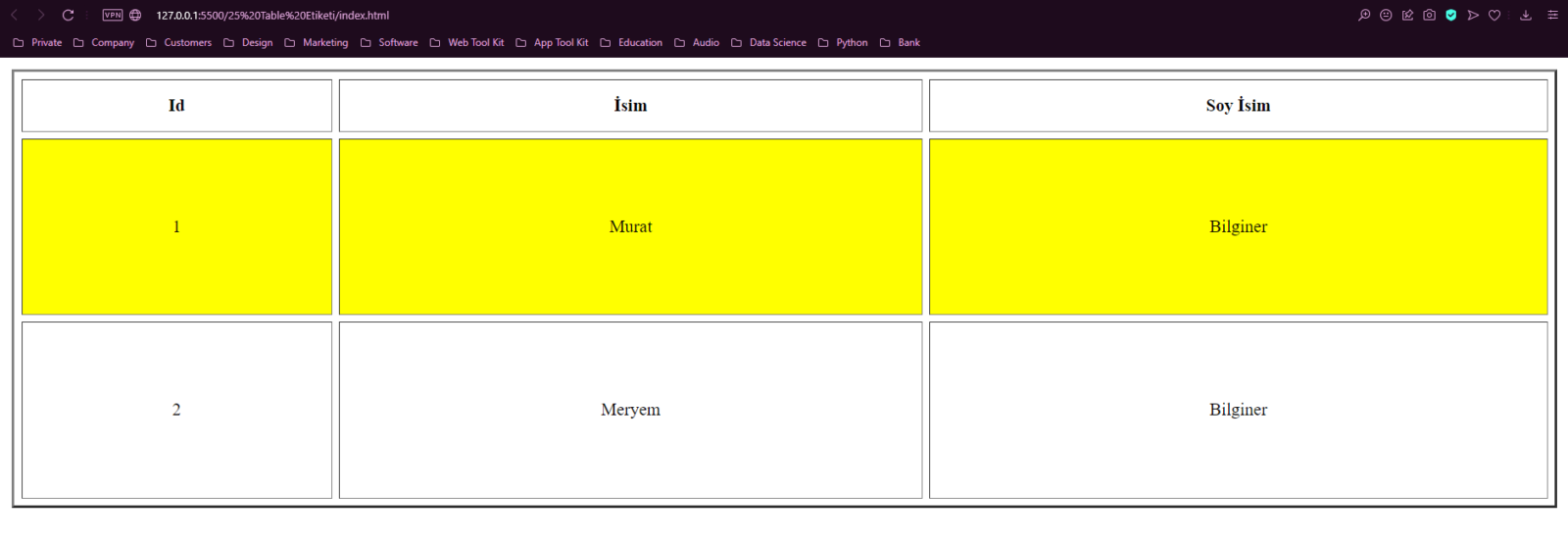The height and width of the screenshot is (543, 1568).
Task: Open the Web Tool Kit bookmark folder
Action: [x=466, y=43]
